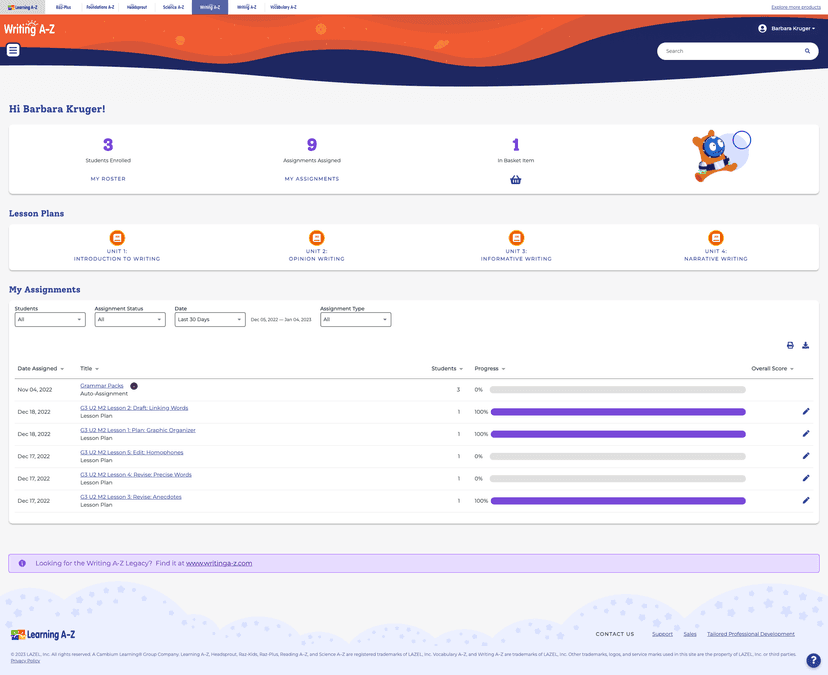
Task: Expand the Date filter set to Last 30 Days
Action: click(210, 319)
